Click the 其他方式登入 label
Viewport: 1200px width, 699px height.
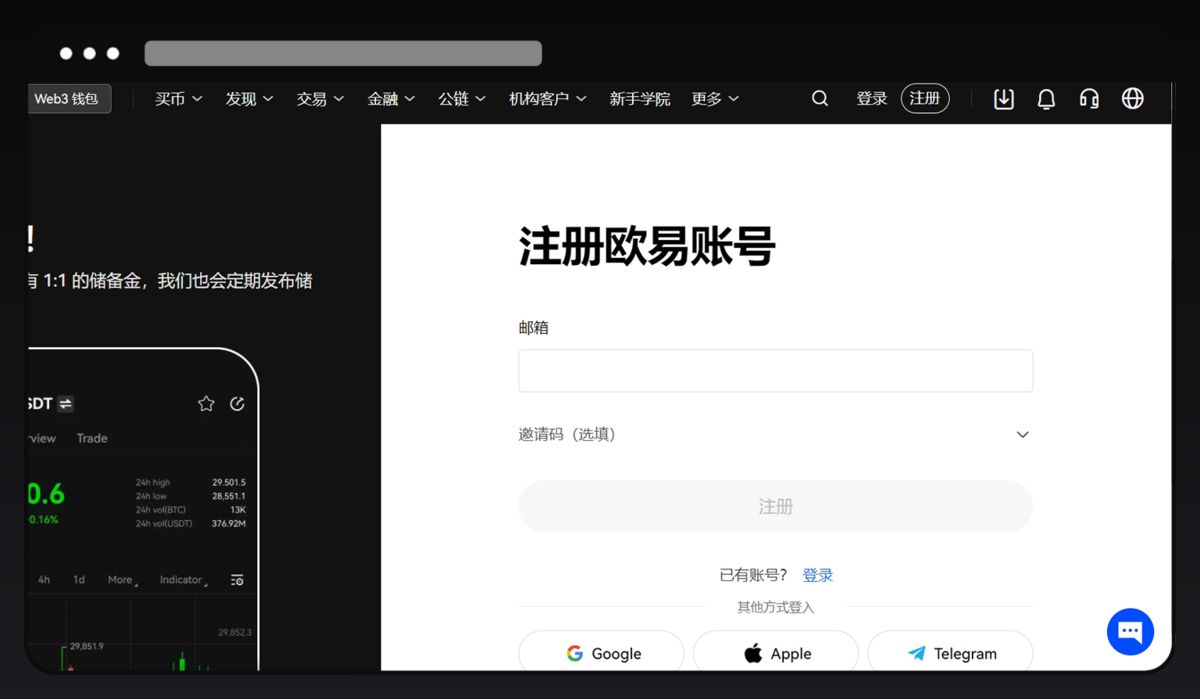coord(776,607)
